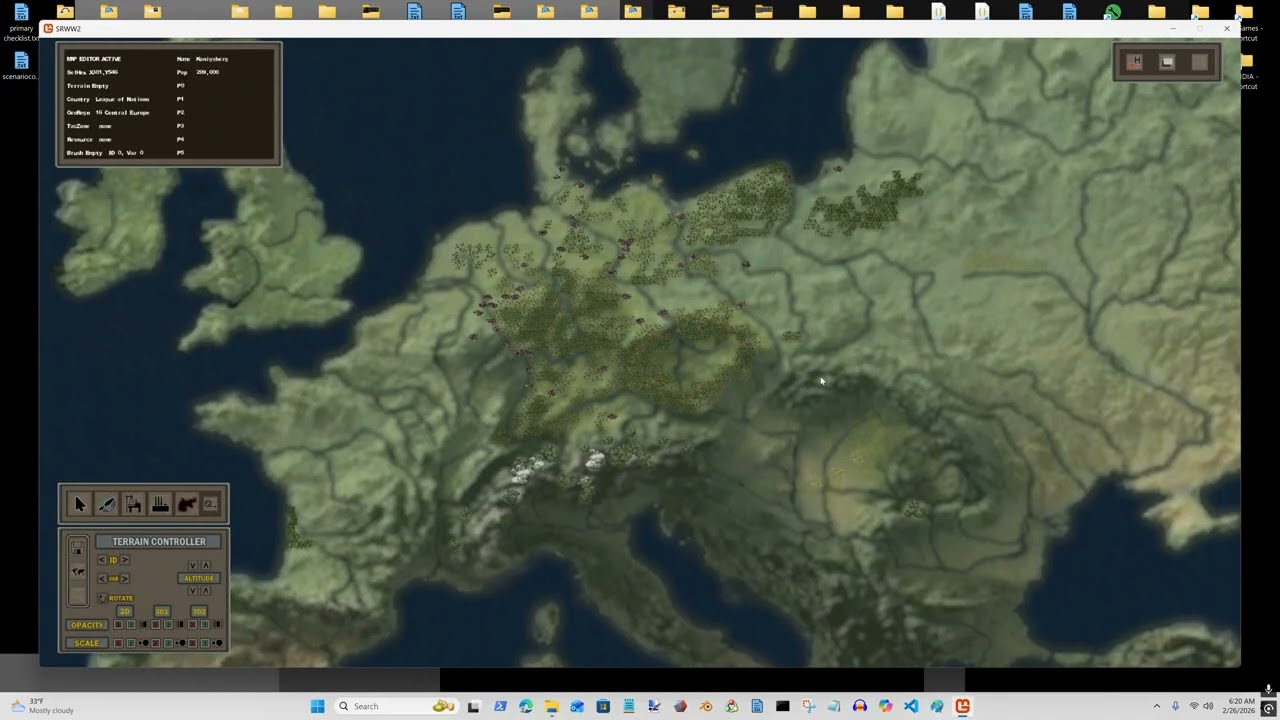Click the down arrow below ALTITUDE

click(193, 591)
